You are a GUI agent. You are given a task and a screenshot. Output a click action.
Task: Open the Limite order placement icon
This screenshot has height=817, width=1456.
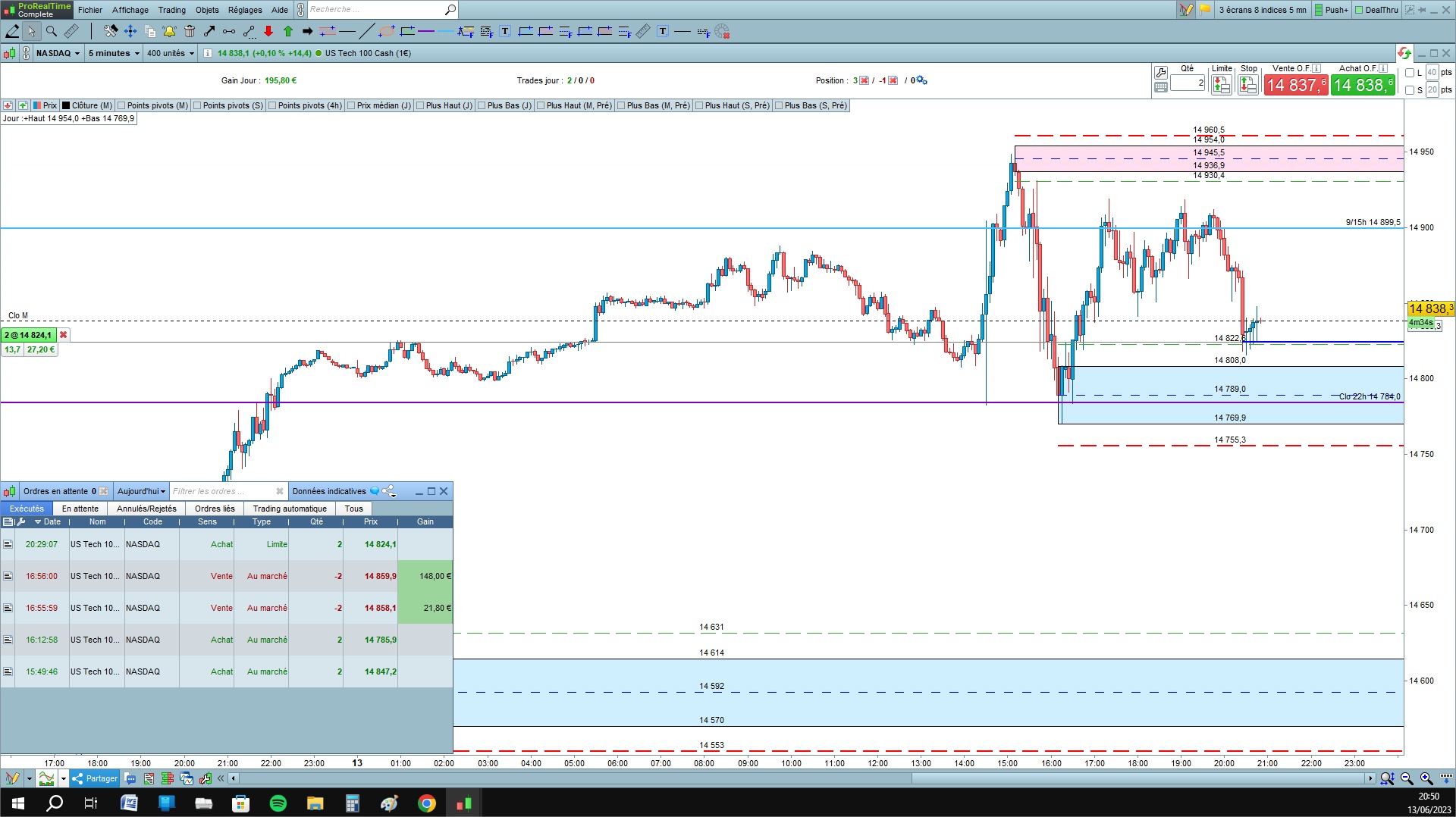[1221, 85]
